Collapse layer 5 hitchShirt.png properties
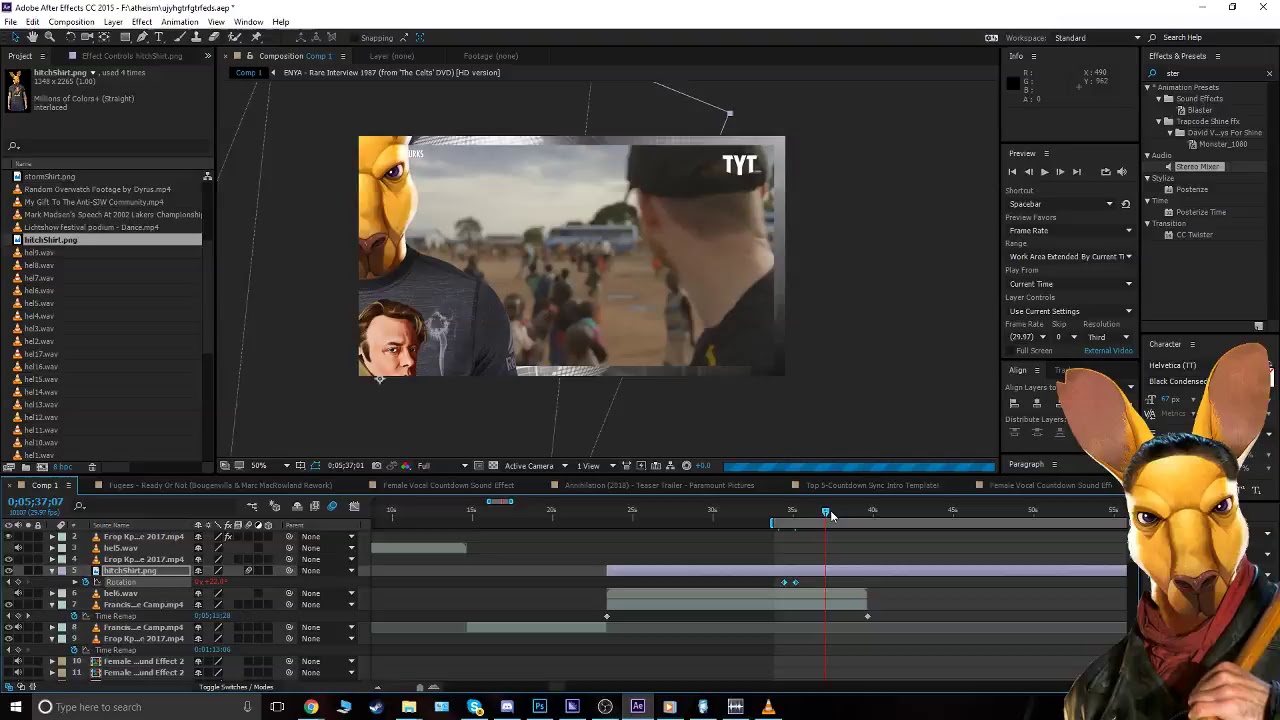 tap(52, 571)
